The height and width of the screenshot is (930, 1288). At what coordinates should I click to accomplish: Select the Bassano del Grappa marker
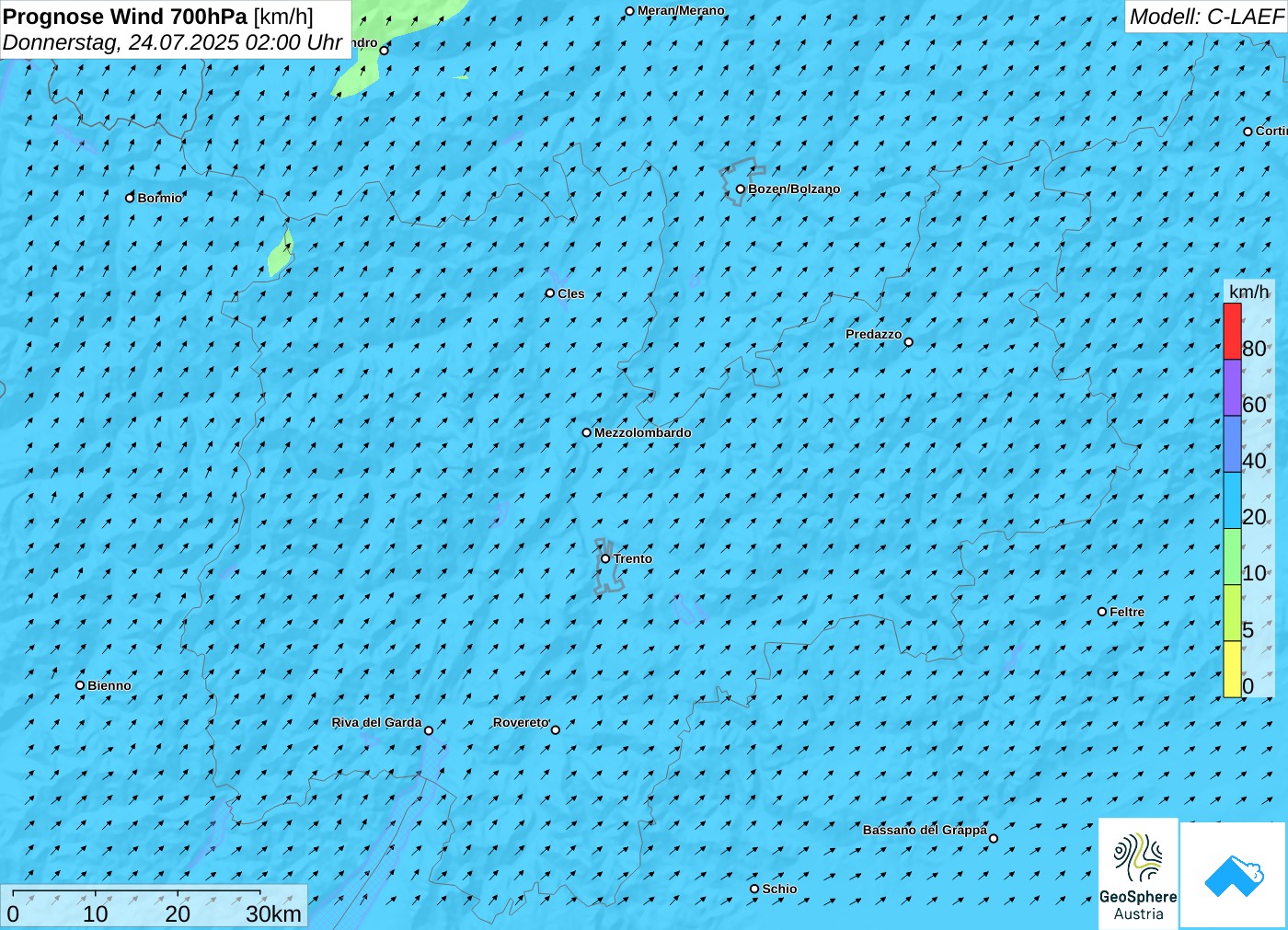(993, 838)
